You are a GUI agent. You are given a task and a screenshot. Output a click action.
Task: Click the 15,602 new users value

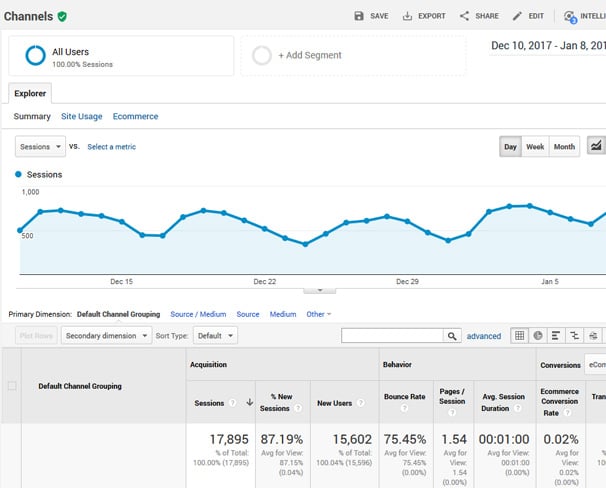[x=352, y=439]
